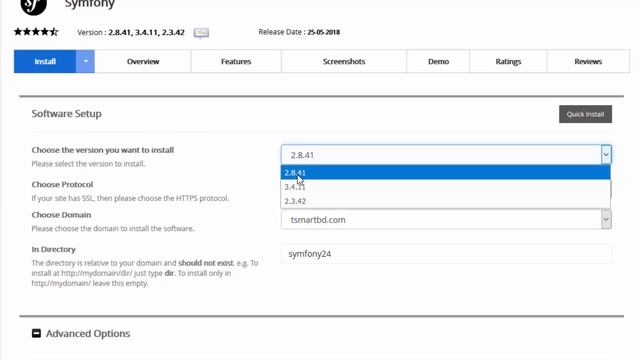Choose version 2.3.42 from the list
Viewport: 640px width, 360px height.
click(x=445, y=201)
